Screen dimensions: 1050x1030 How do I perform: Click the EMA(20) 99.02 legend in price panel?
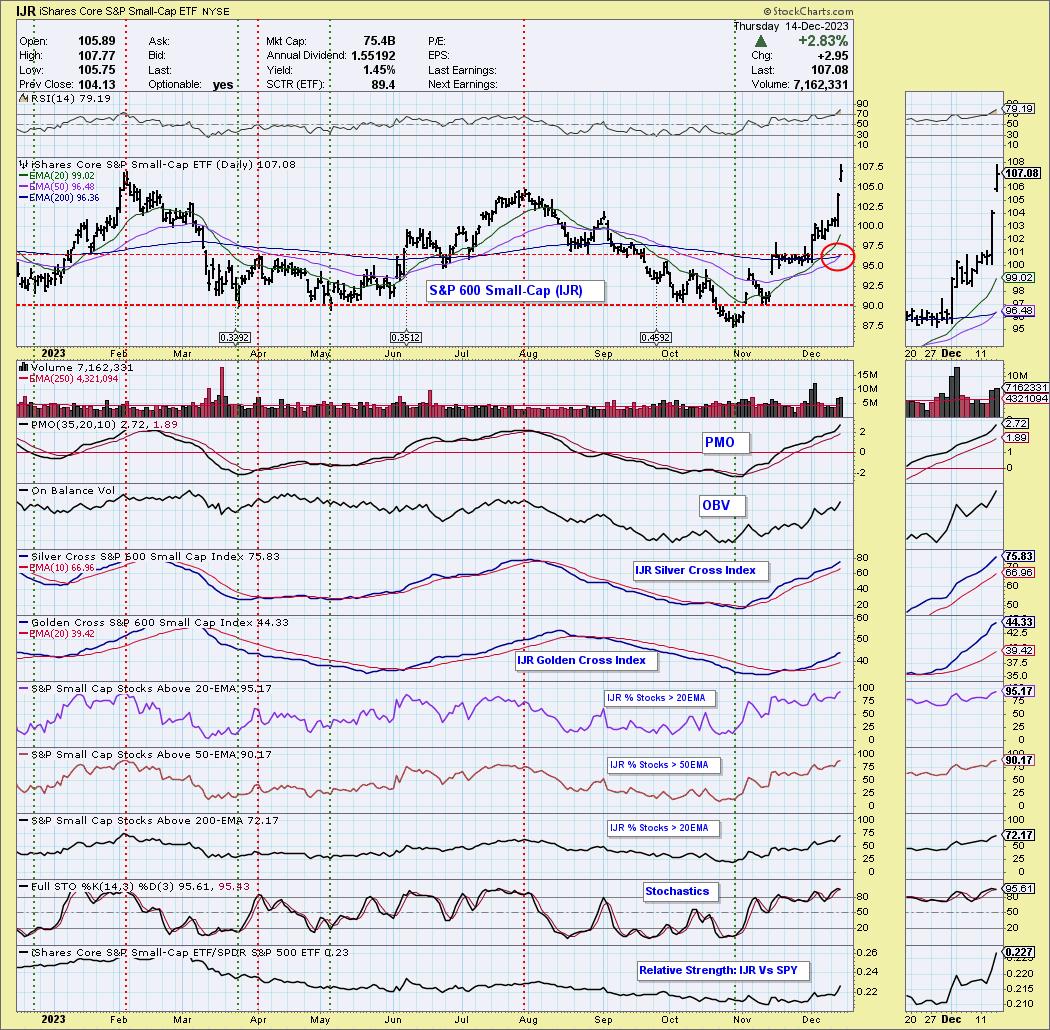tap(62, 175)
